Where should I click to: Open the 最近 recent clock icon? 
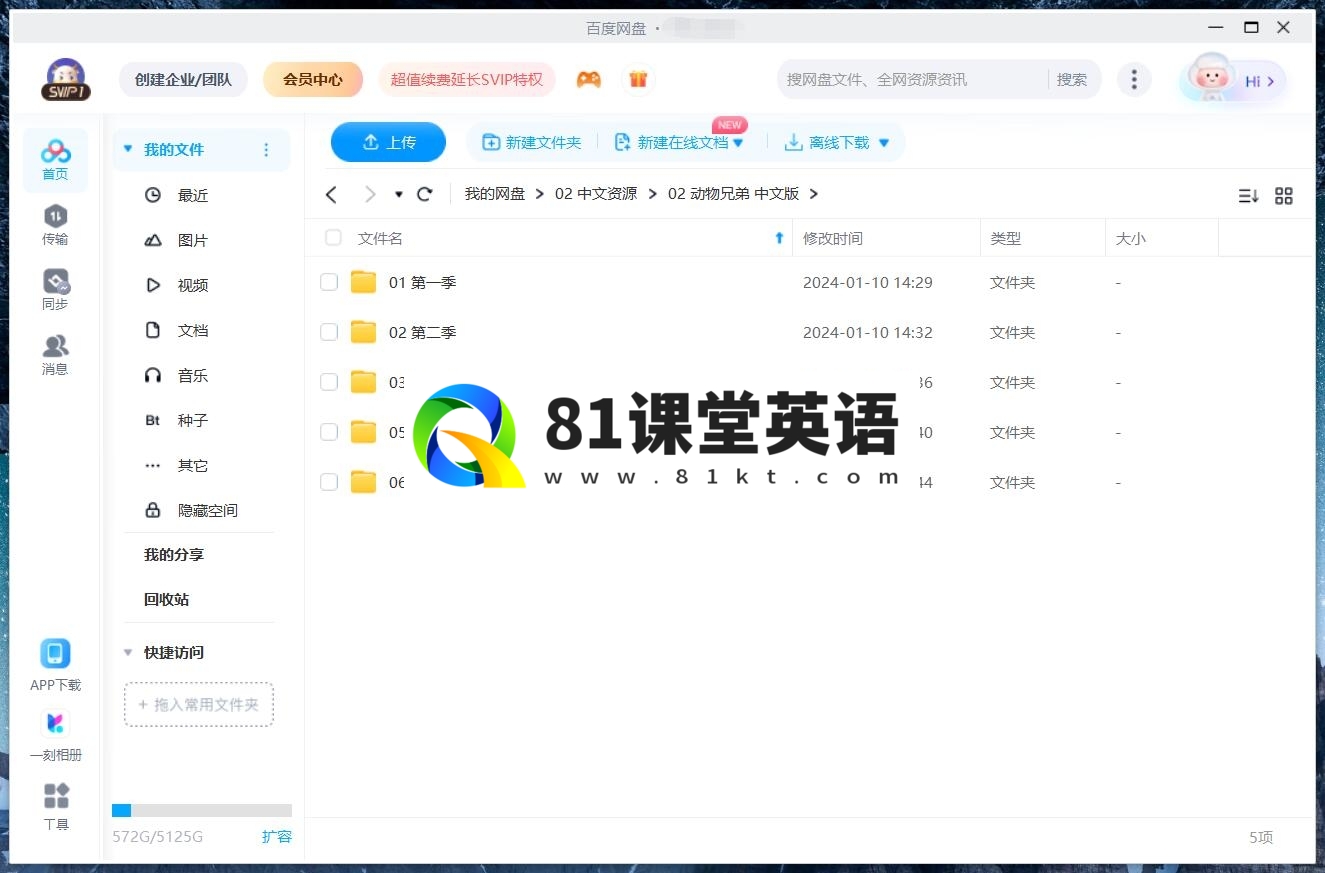pos(153,195)
